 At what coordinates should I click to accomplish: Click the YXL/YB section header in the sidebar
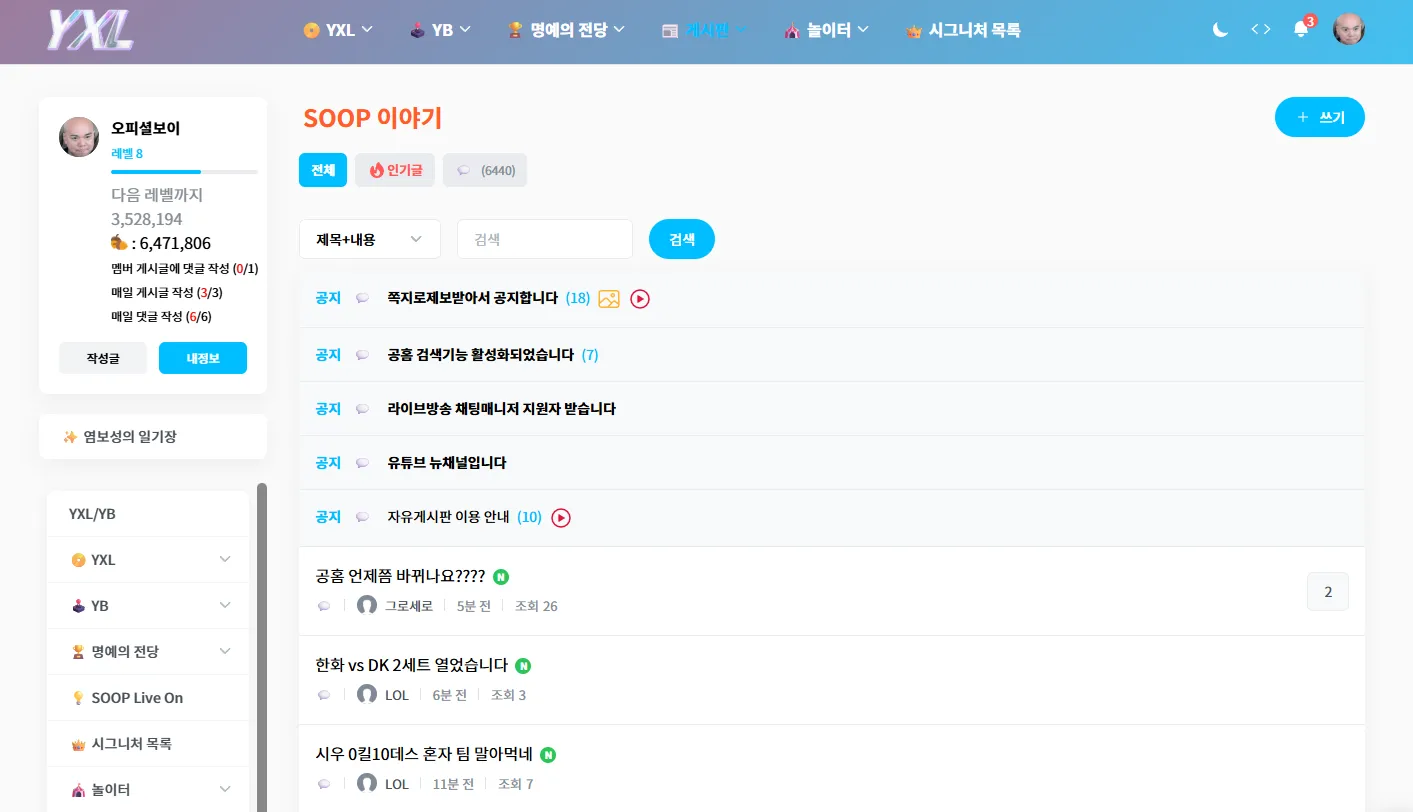coord(92,514)
